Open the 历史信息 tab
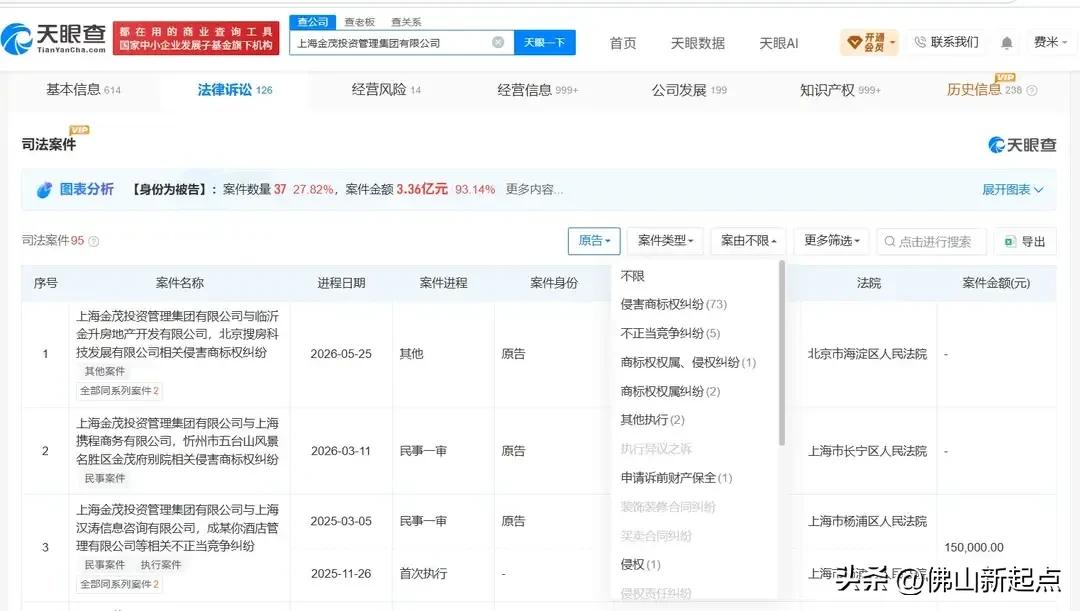Viewport: 1080px width, 611px height. tap(984, 90)
